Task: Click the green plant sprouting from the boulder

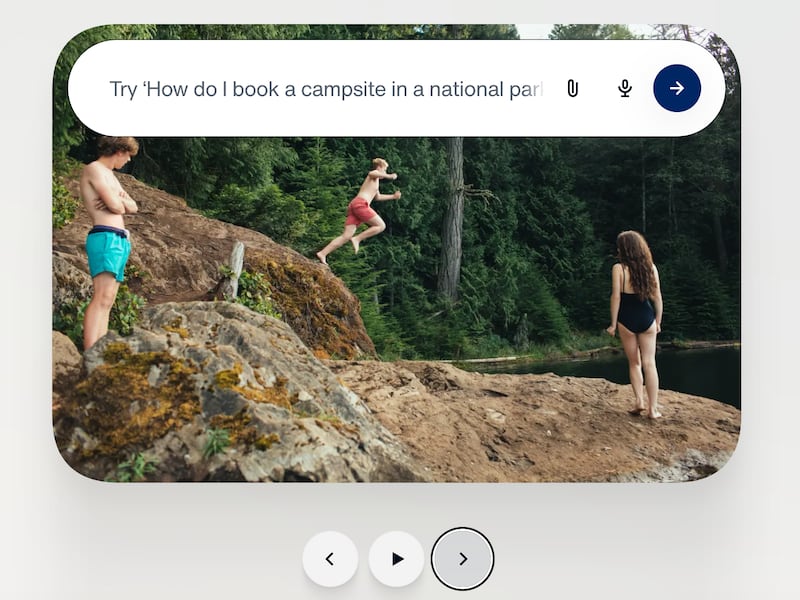Action: (x=216, y=441)
